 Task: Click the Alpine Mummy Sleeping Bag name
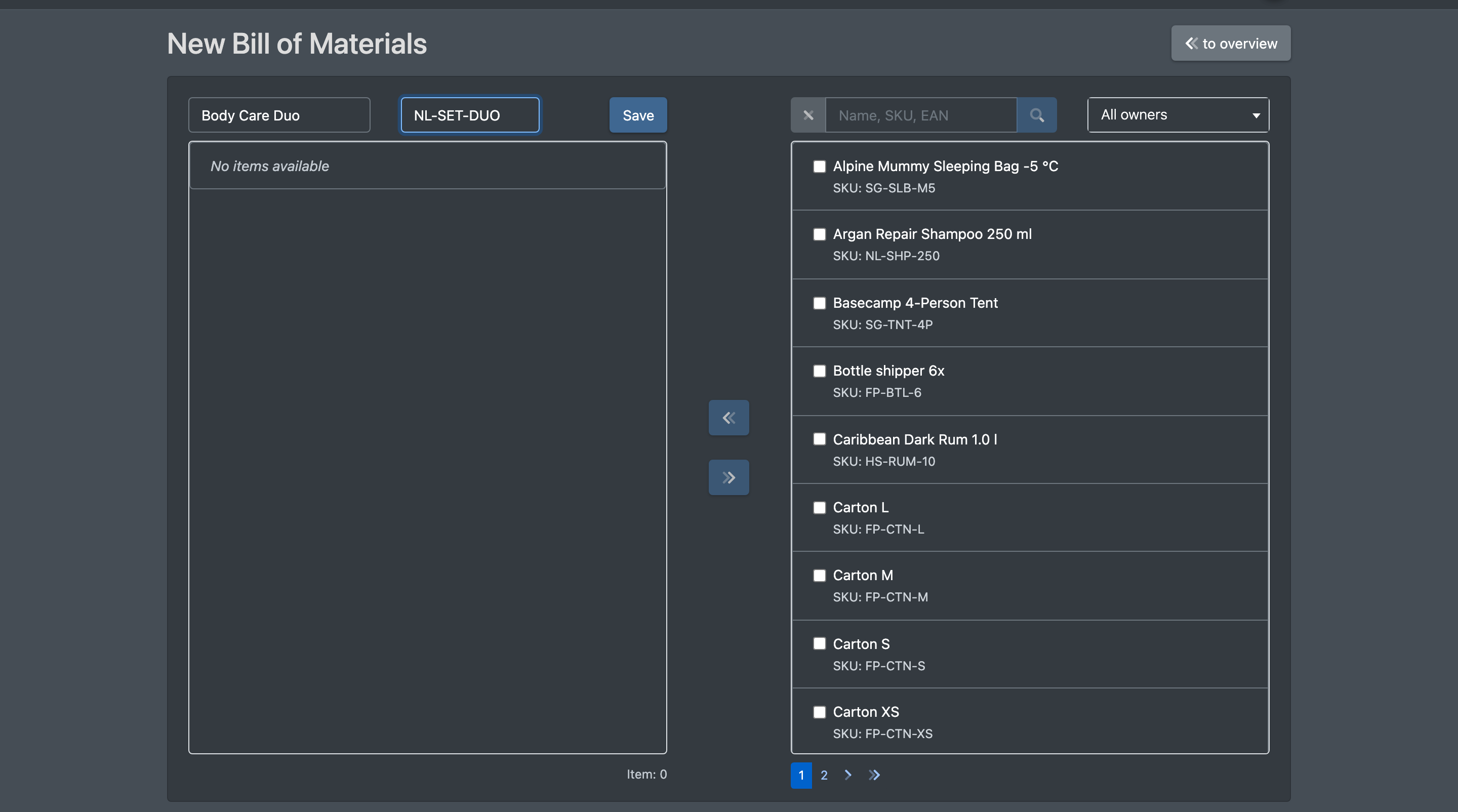946,166
